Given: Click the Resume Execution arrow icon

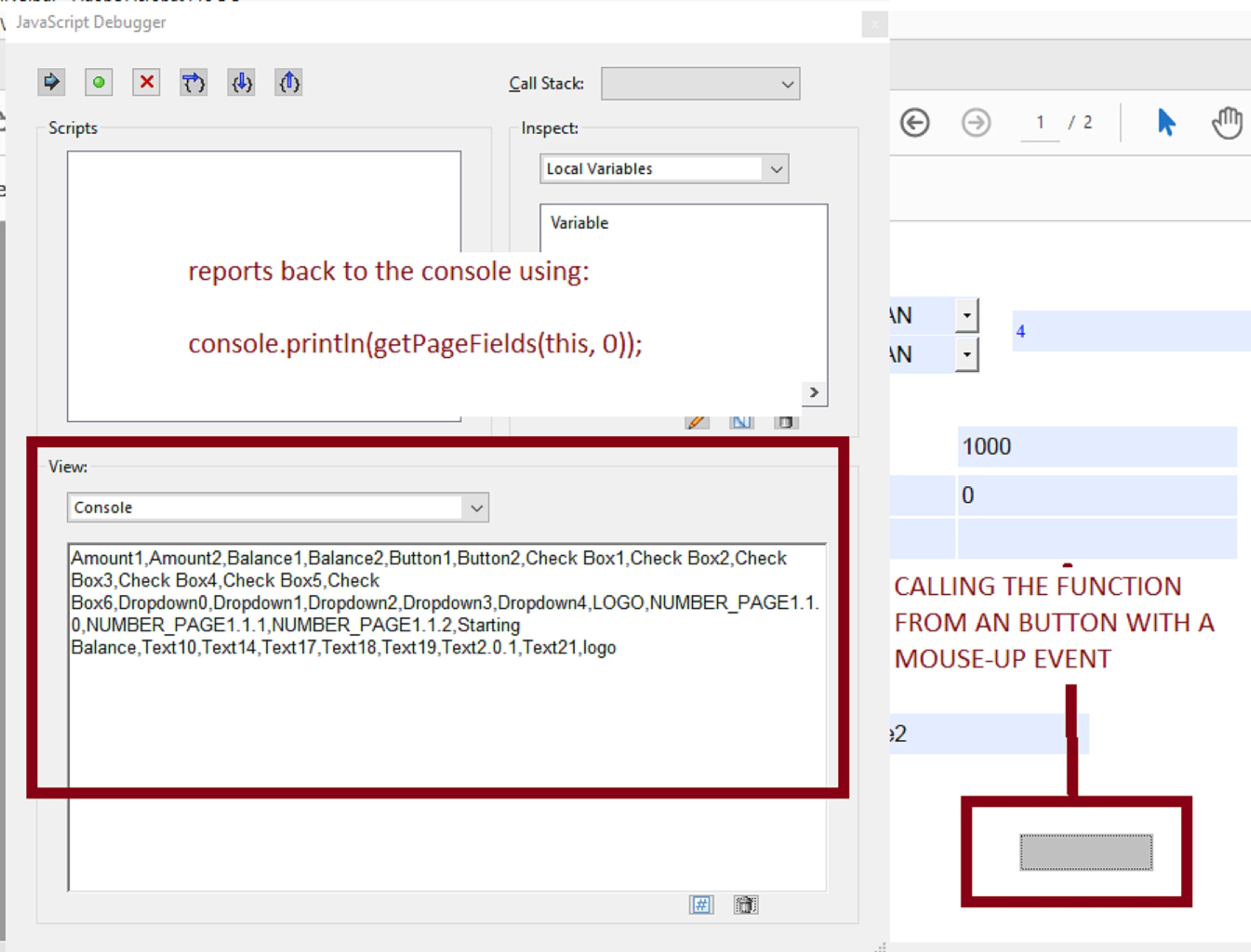Looking at the screenshot, I should (51, 83).
